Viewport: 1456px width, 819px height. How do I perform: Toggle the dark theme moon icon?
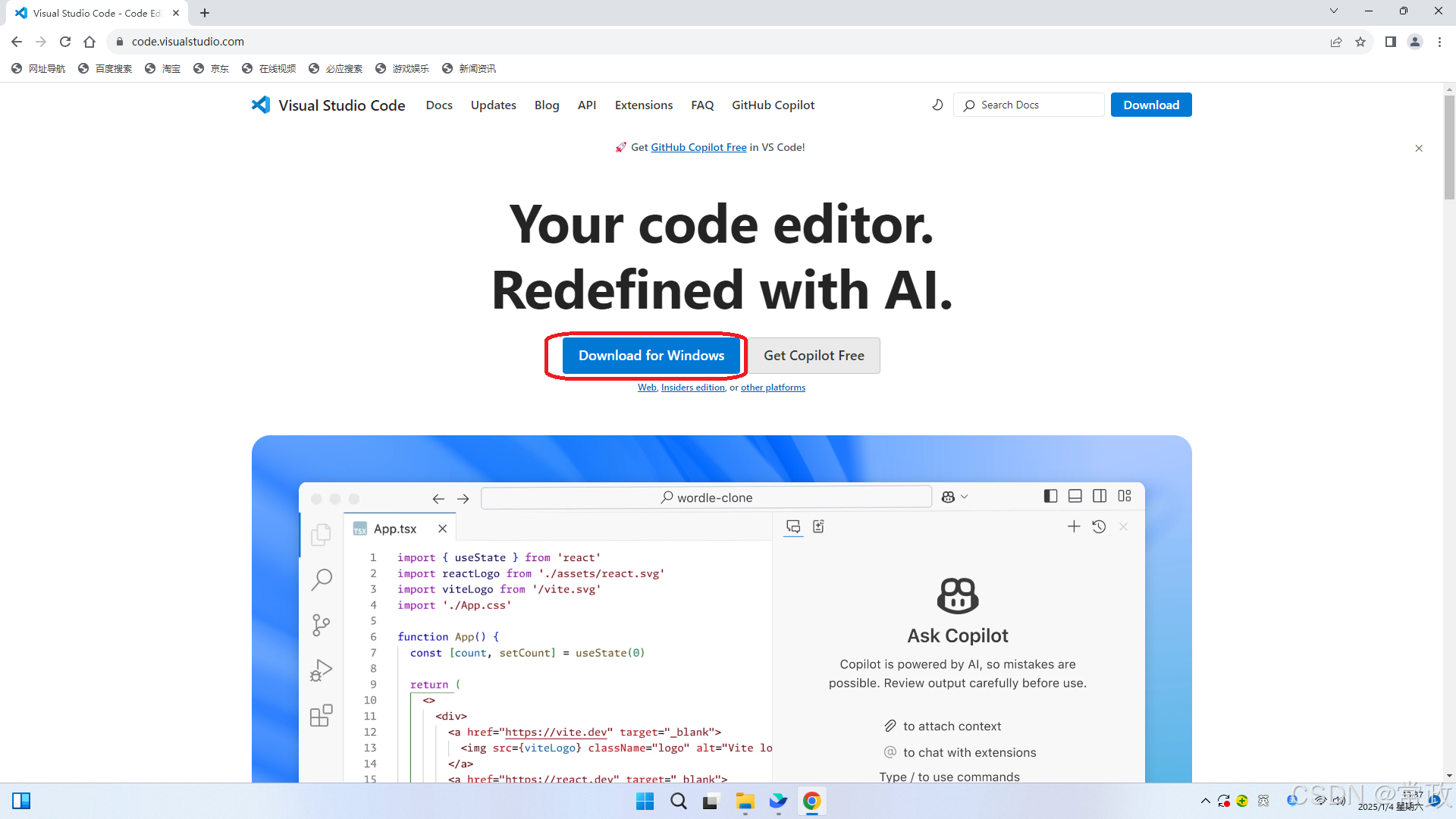click(x=937, y=105)
